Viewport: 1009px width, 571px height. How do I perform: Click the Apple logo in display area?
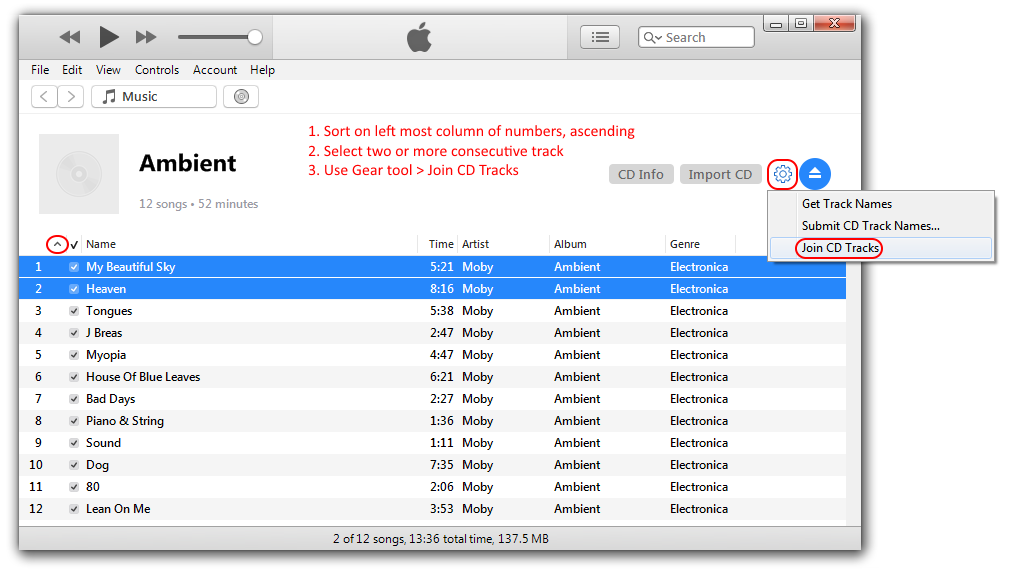tap(419, 37)
